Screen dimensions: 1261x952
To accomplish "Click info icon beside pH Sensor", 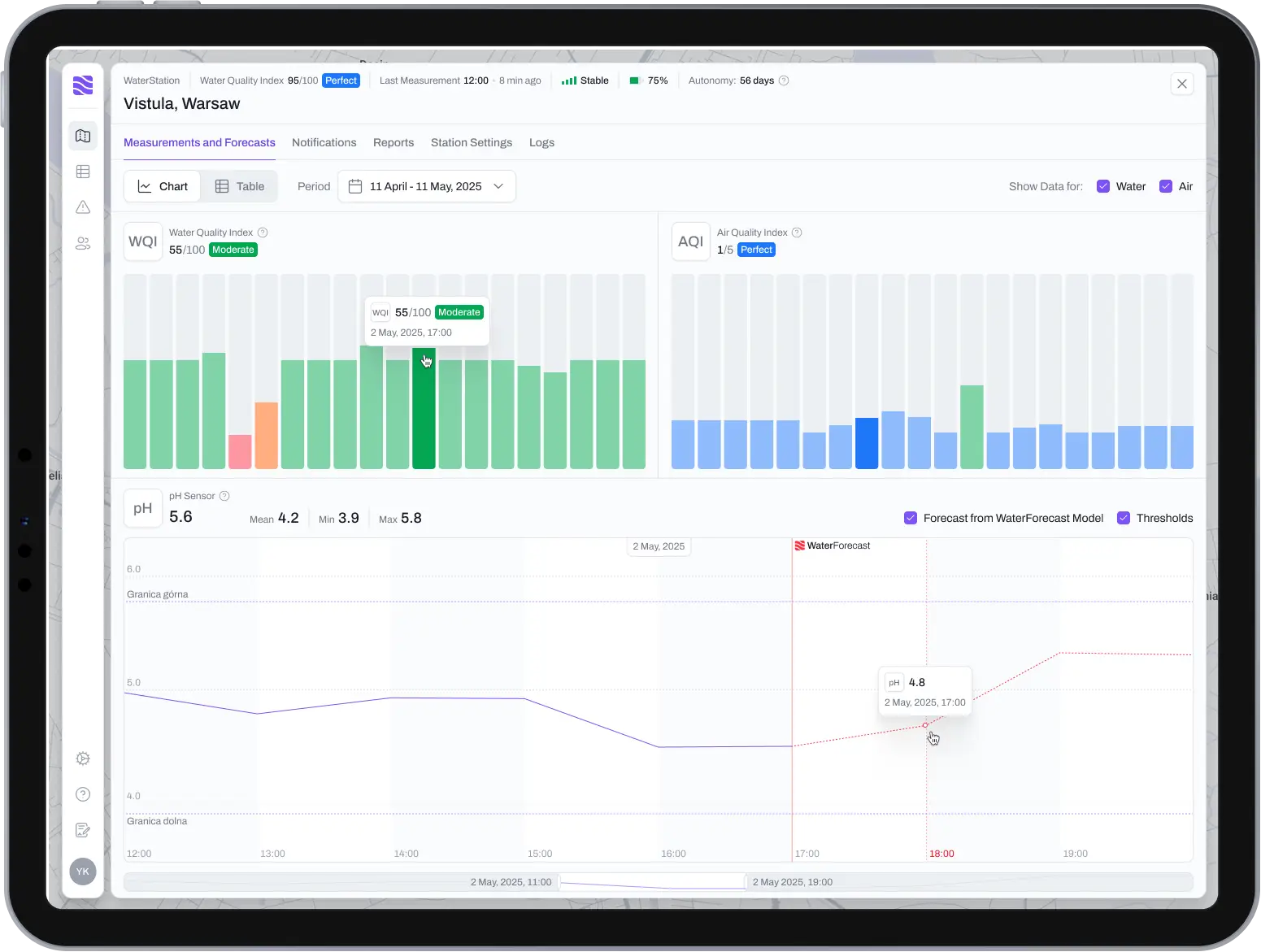I will click(x=224, y=496).
